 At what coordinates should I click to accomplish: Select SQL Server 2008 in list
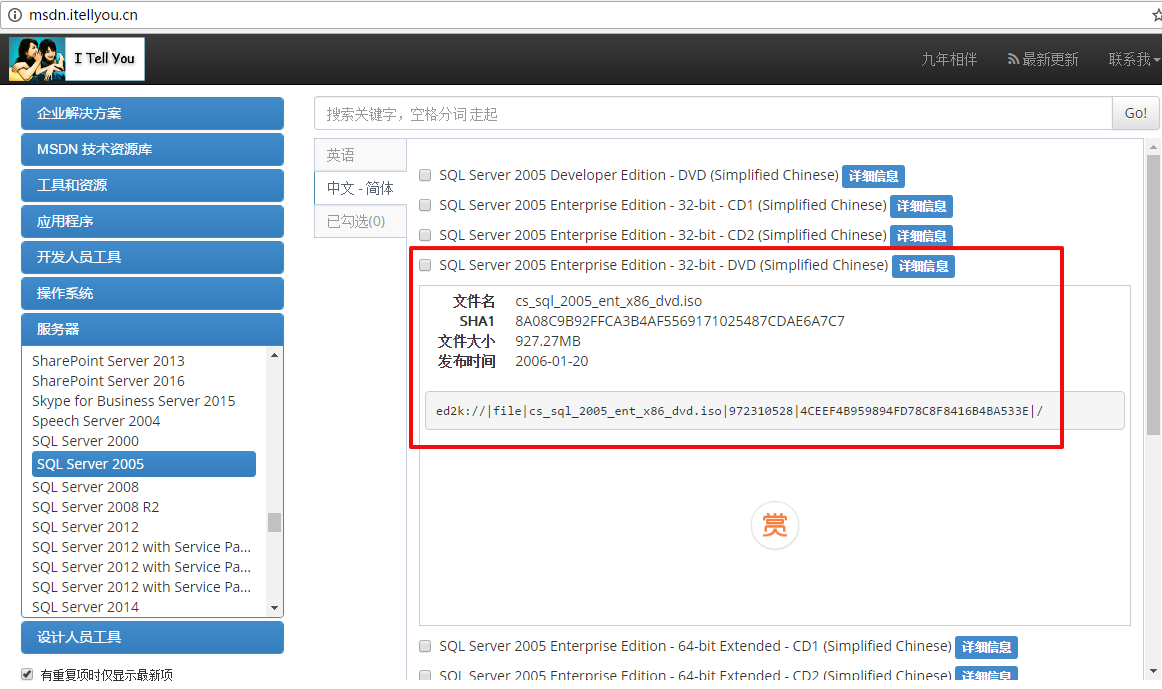(x=85, y=487)
